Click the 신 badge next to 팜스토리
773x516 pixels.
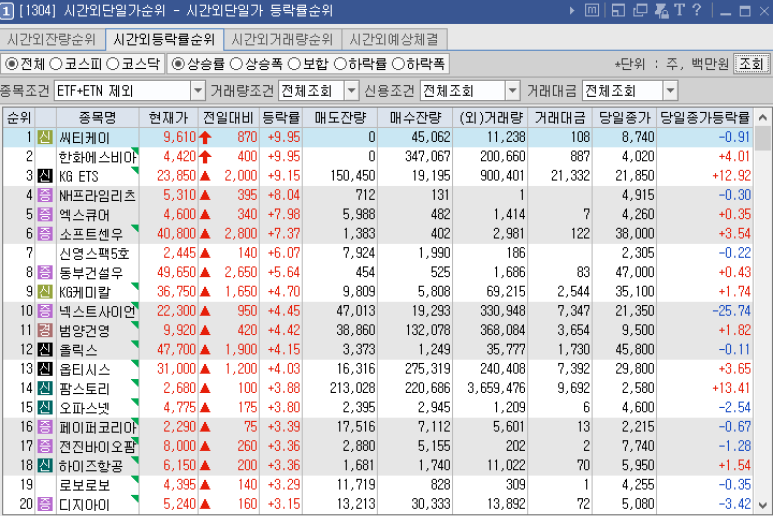tap(45, 388)
